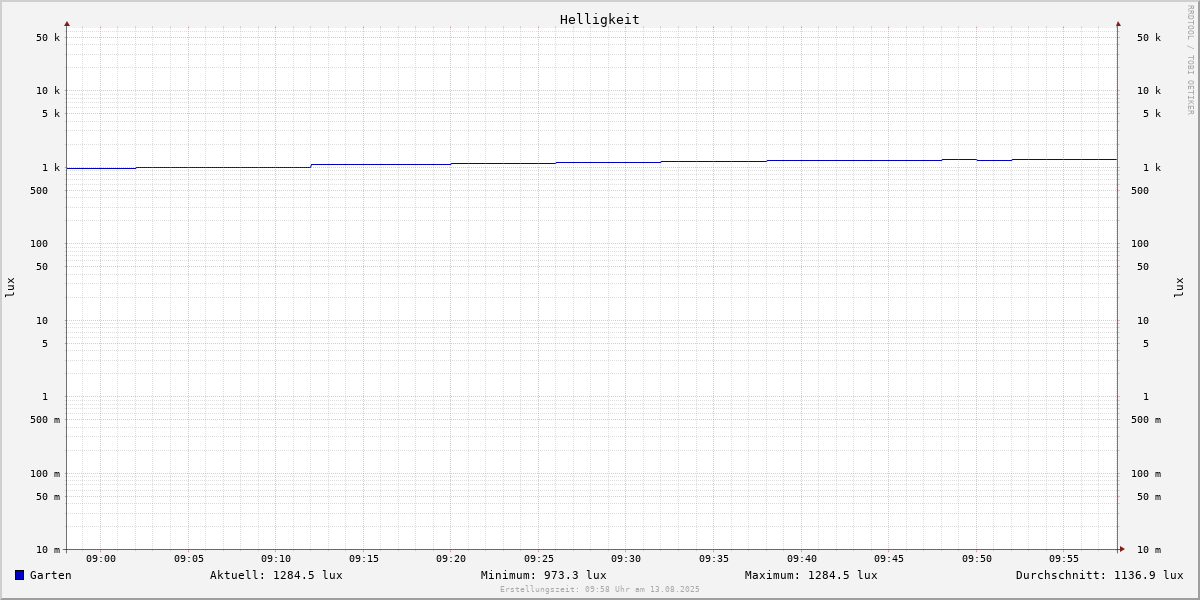Click the 50 k tick on left axis
1200x600 pixels.
click(x=48, y=38)
